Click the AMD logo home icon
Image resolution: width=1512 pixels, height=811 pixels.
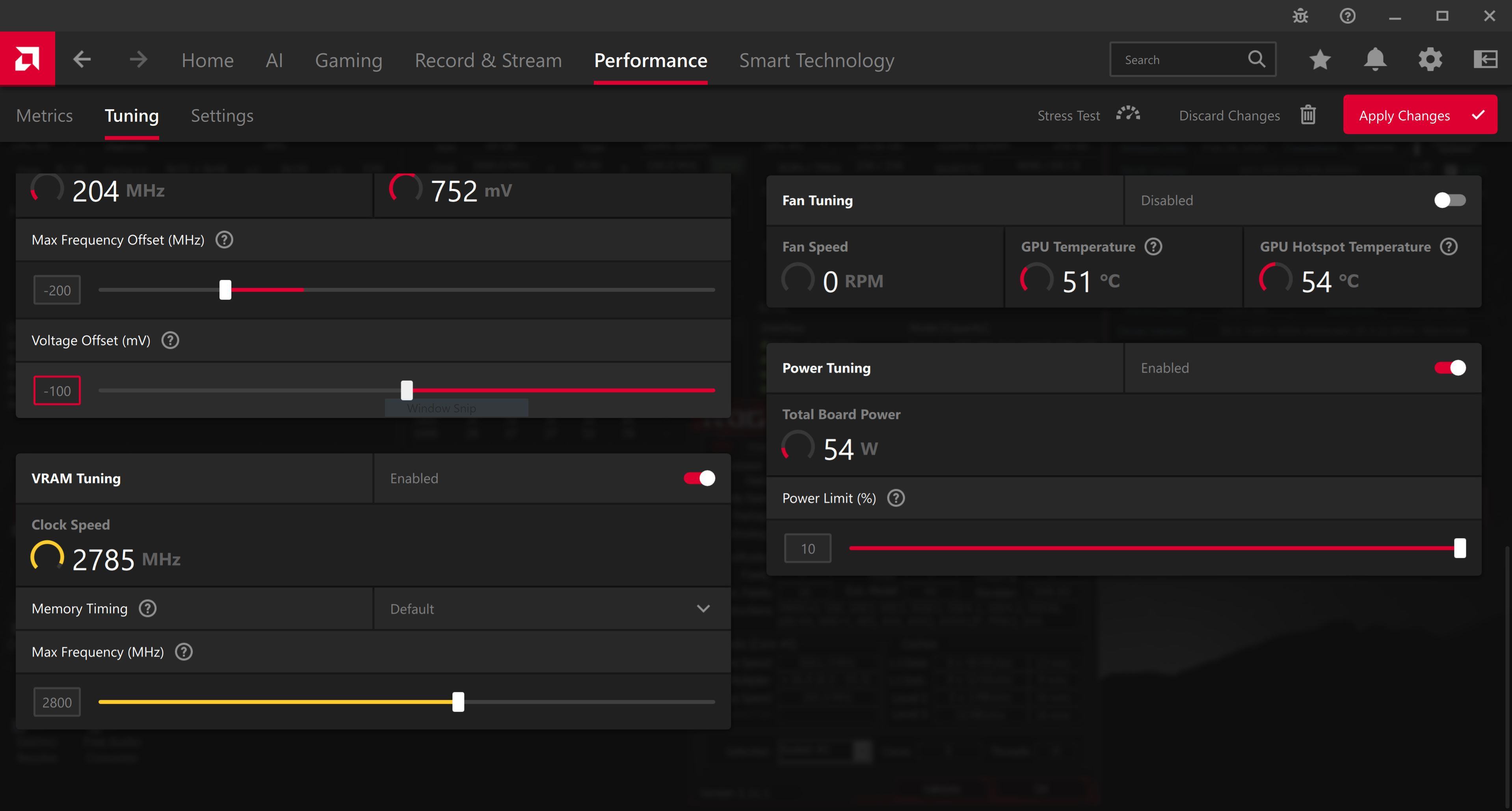coord(27,59)
